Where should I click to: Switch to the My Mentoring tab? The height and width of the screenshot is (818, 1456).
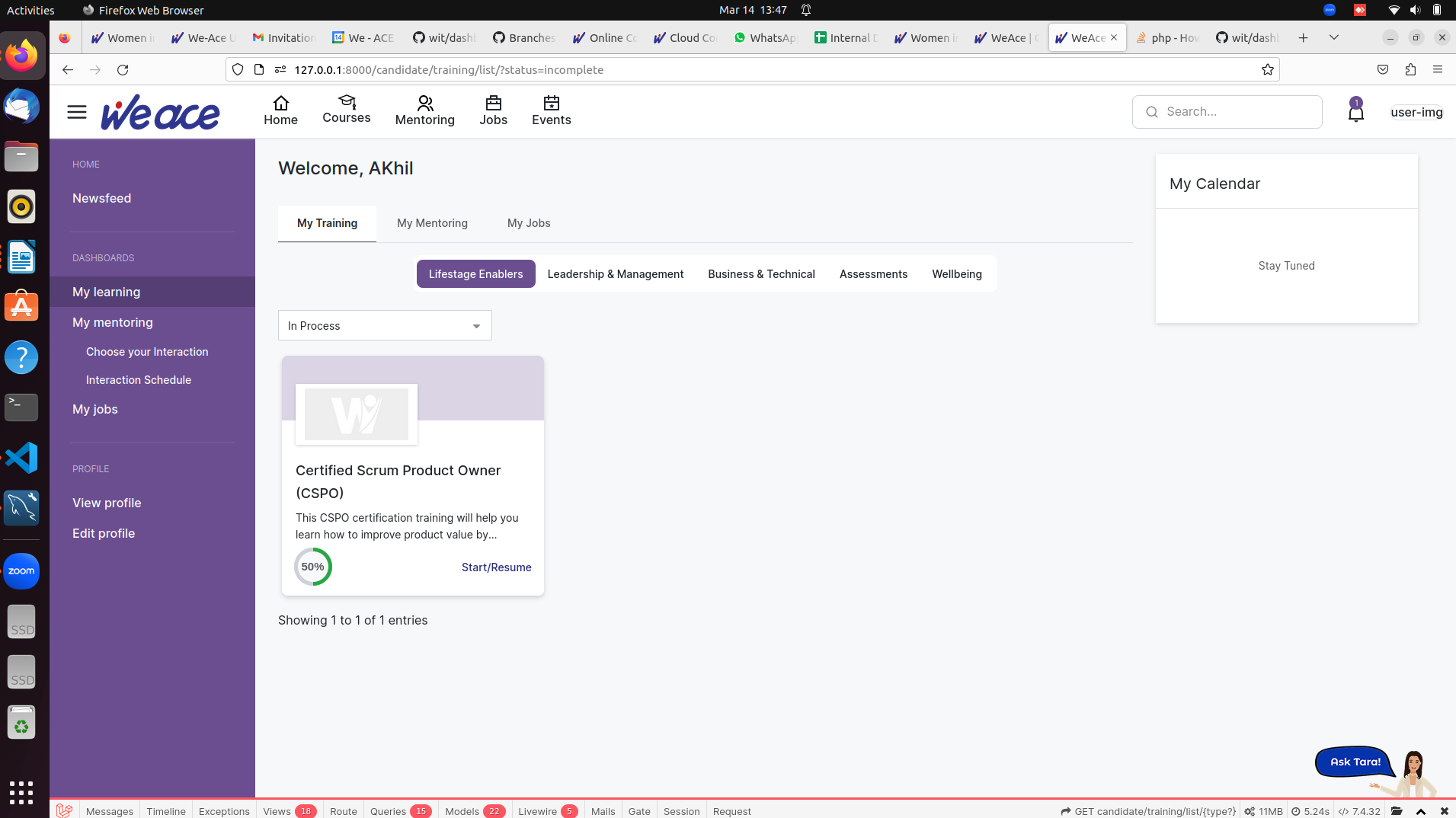pos(432,223)
